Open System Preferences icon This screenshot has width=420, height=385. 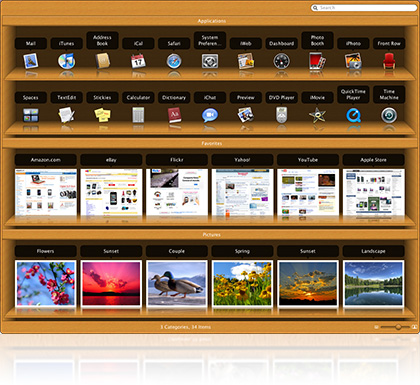(210, 61)
